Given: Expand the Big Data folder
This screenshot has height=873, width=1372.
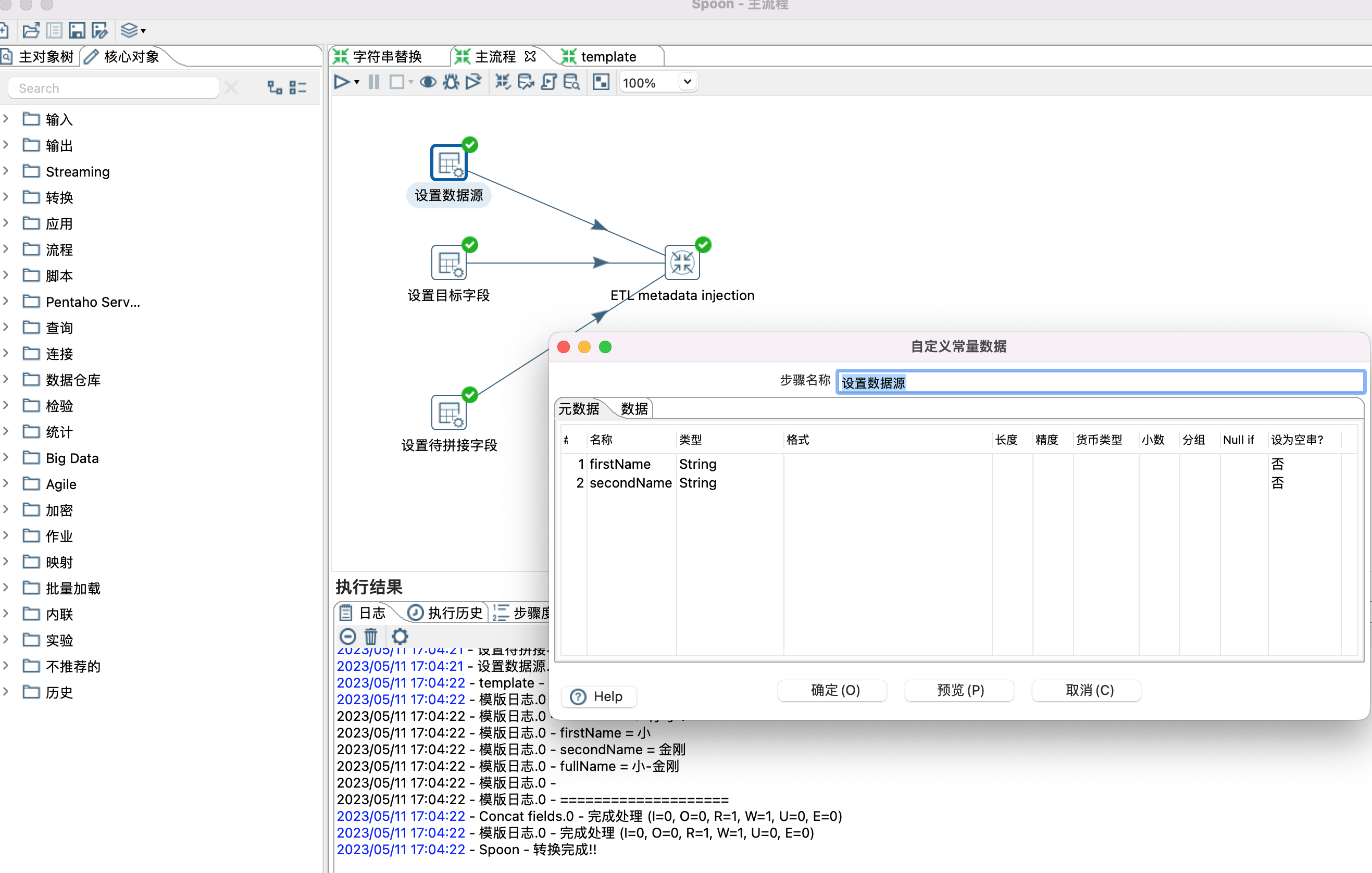Looking at the screenshot, I should (6, 457).
